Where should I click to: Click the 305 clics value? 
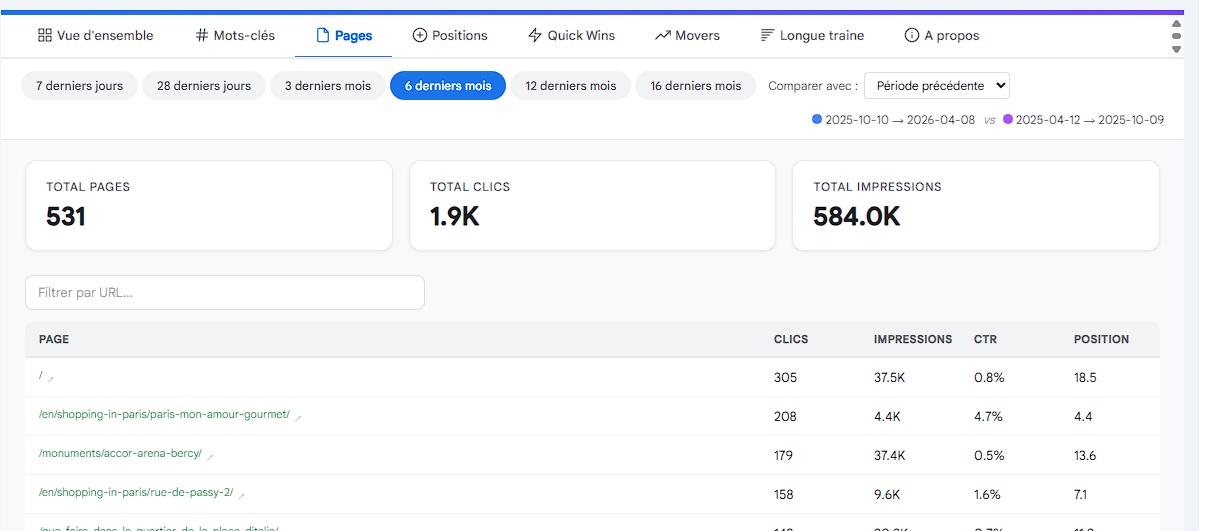pyautogui.click(x=786, y=377)
